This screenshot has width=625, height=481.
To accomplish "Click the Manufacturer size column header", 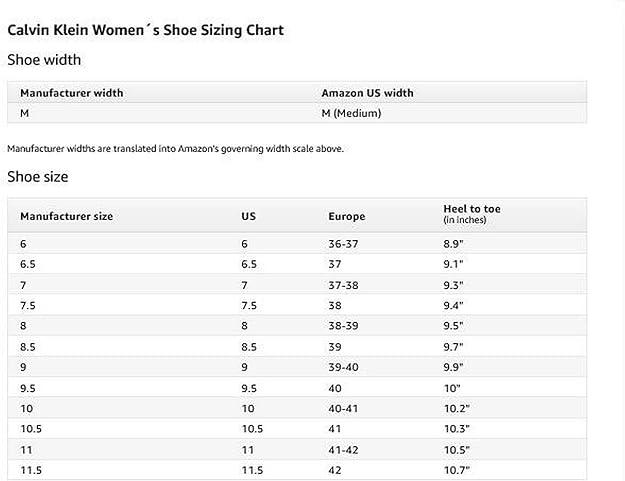I will [x=67, y=216].
